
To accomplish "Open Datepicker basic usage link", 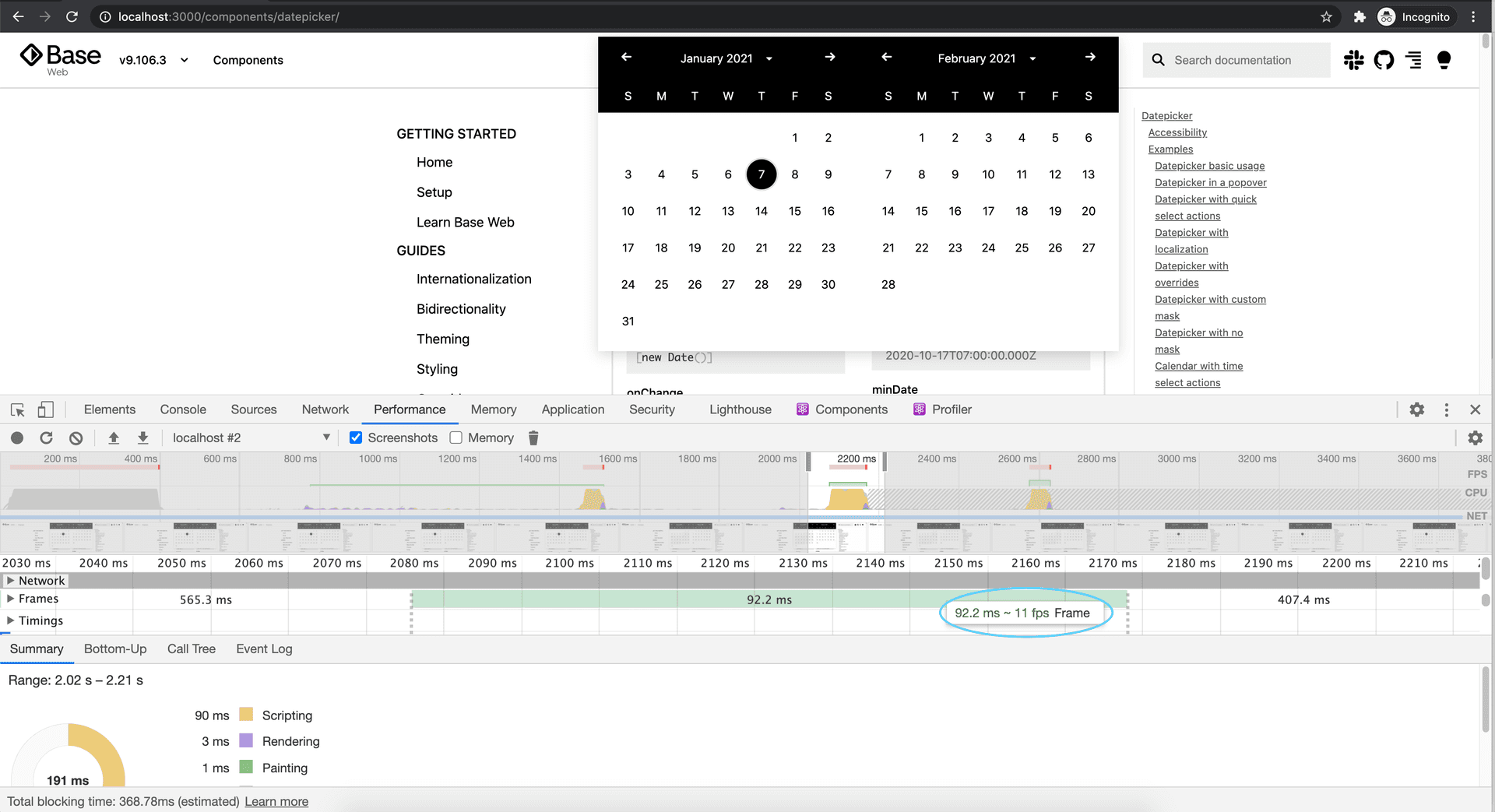I will 1209,166.
